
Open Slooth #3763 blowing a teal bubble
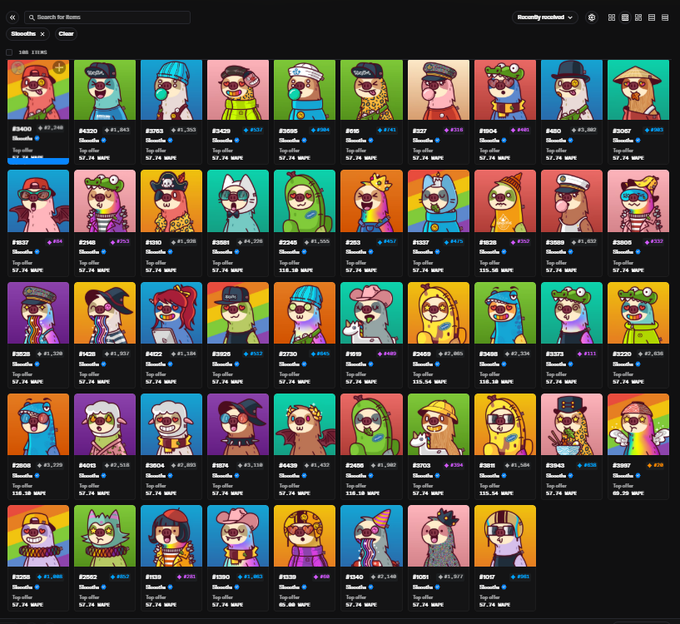coord(171,90)
